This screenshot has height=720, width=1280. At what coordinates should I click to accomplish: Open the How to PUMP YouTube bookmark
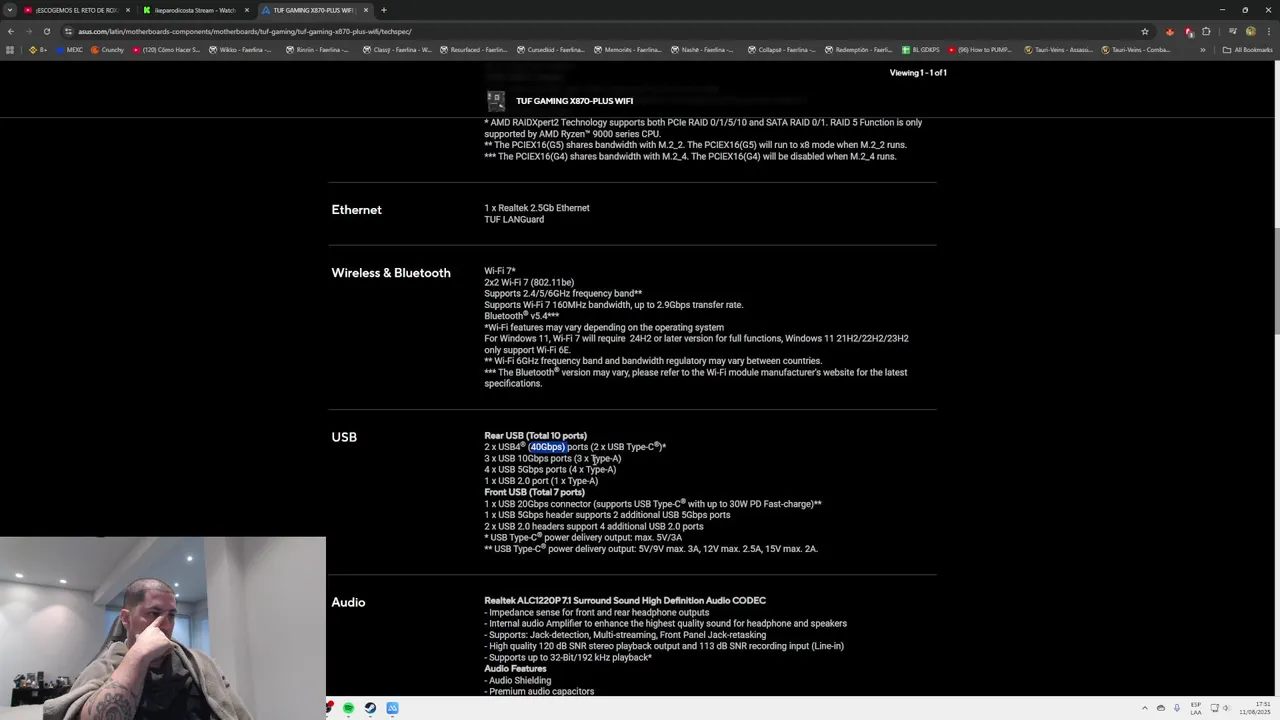(981, 50)
